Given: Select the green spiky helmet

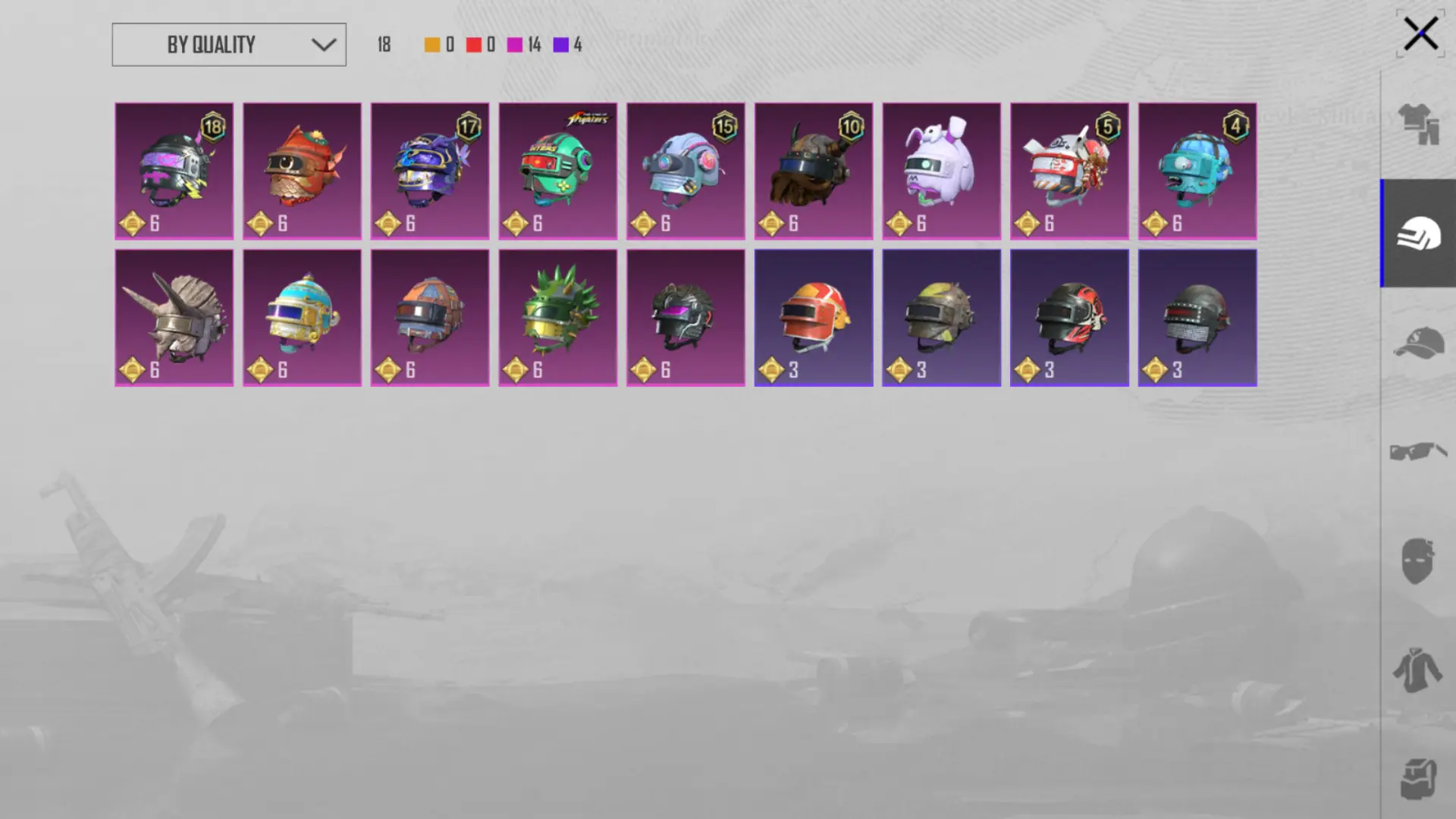Looking at the screenshot, I should pyautogui.click(x=557, y=318).
